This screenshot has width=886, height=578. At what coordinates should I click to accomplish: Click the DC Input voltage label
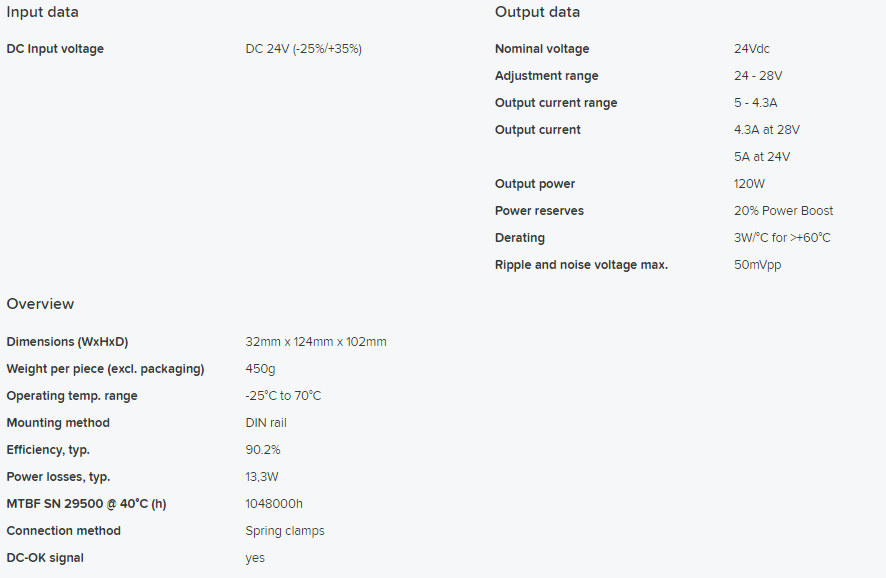(55, 49)
